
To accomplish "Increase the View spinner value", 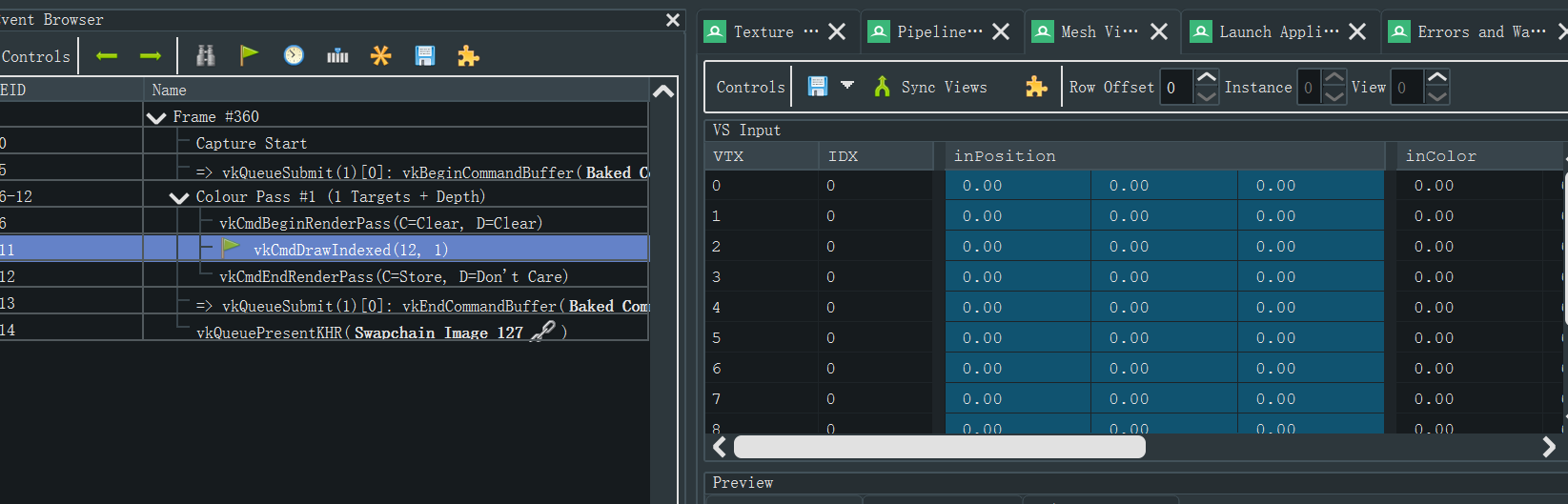I will click(1437, 77).
